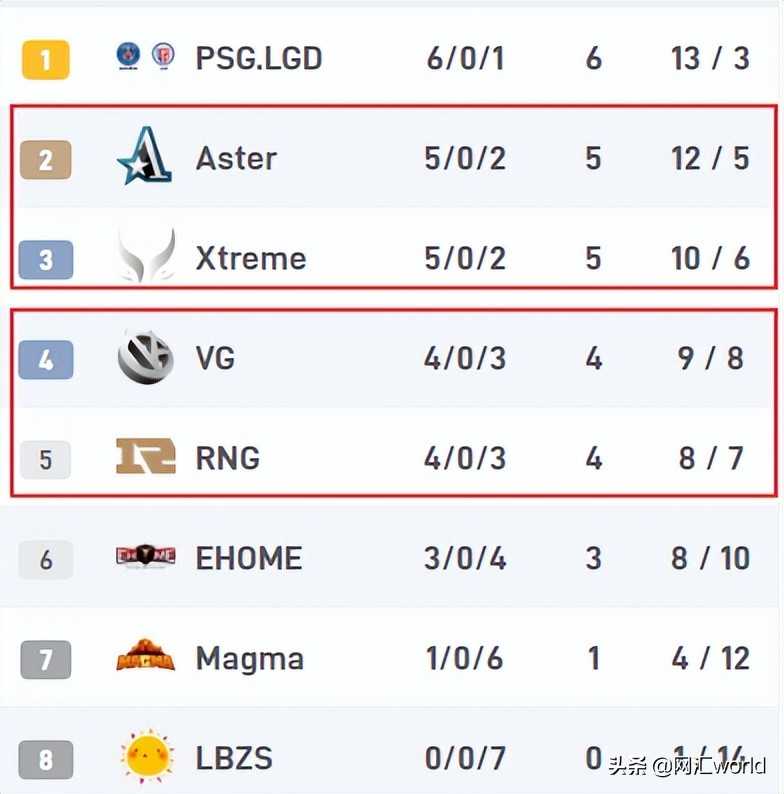Click the Xtreme 5/0/2 record

[465, 258]
